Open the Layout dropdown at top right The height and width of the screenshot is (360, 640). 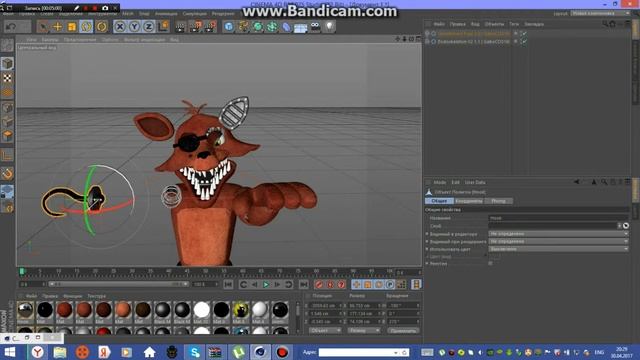(600, 13)
